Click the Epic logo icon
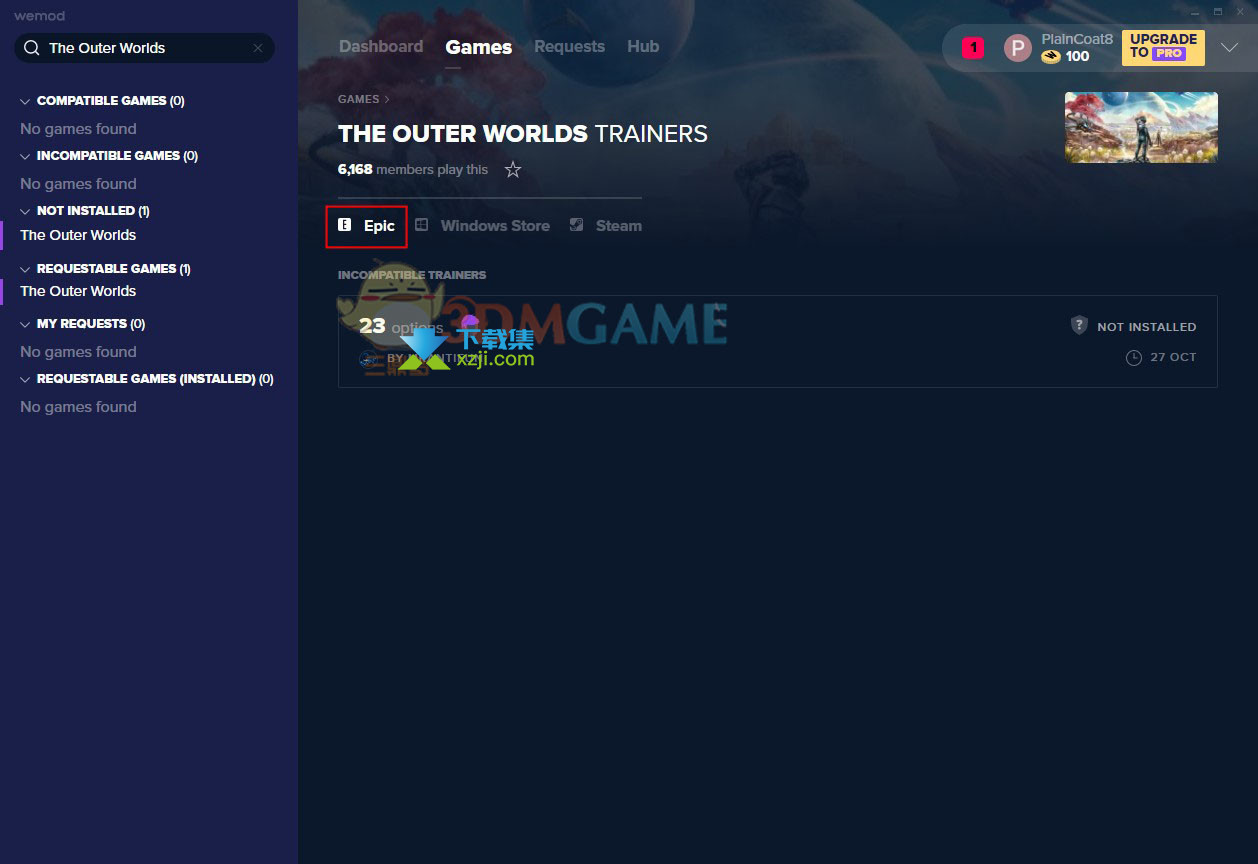Screen dimensions: 1258x864 (344, 225)
